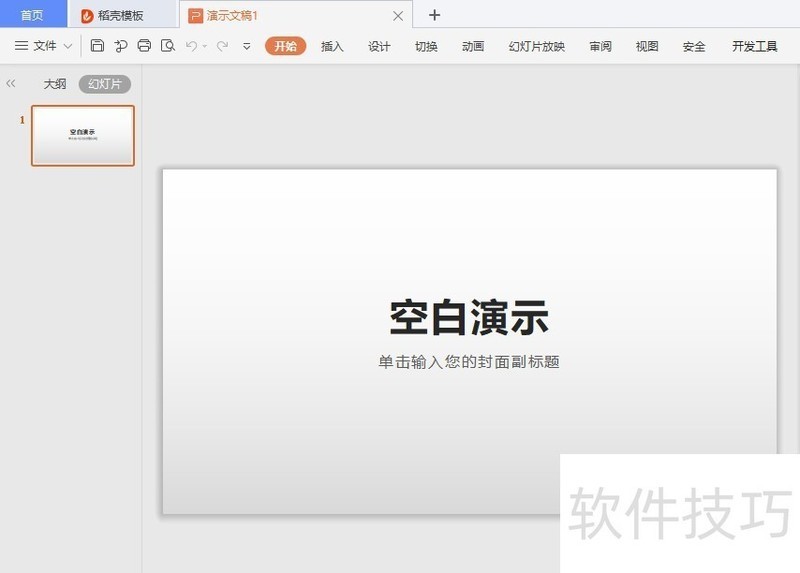Open the 审阅 ribbon tab
Viewport: 800px width, 573px height.
(x=601, y=46)
